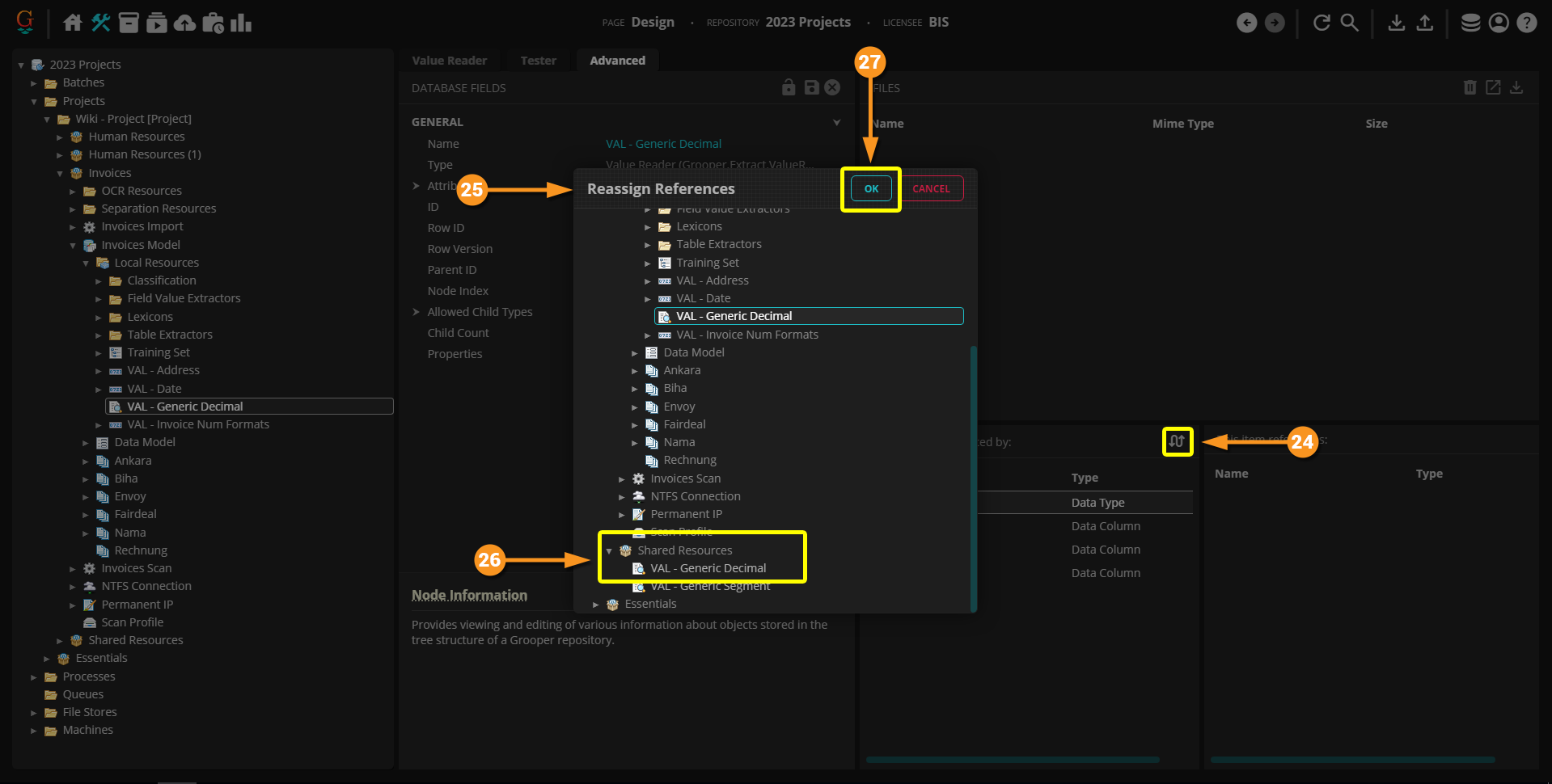The image size is (1552, 784).
Task: Click the database stack icon
Action: point(1470,23)
